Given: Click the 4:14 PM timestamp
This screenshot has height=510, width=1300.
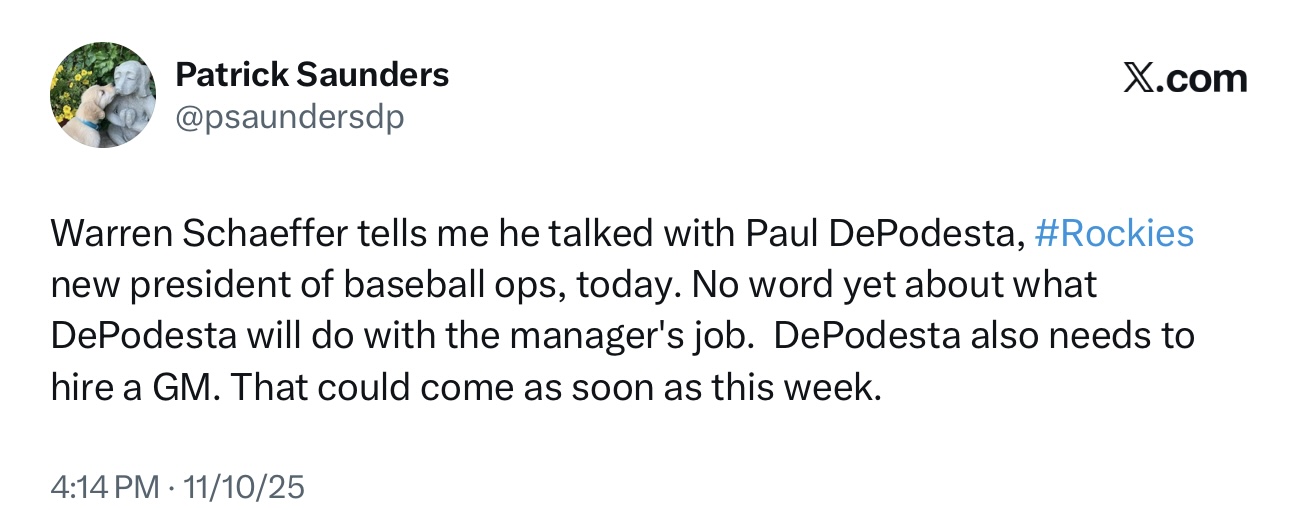Looking at the screenshot, I should [104, 487].
